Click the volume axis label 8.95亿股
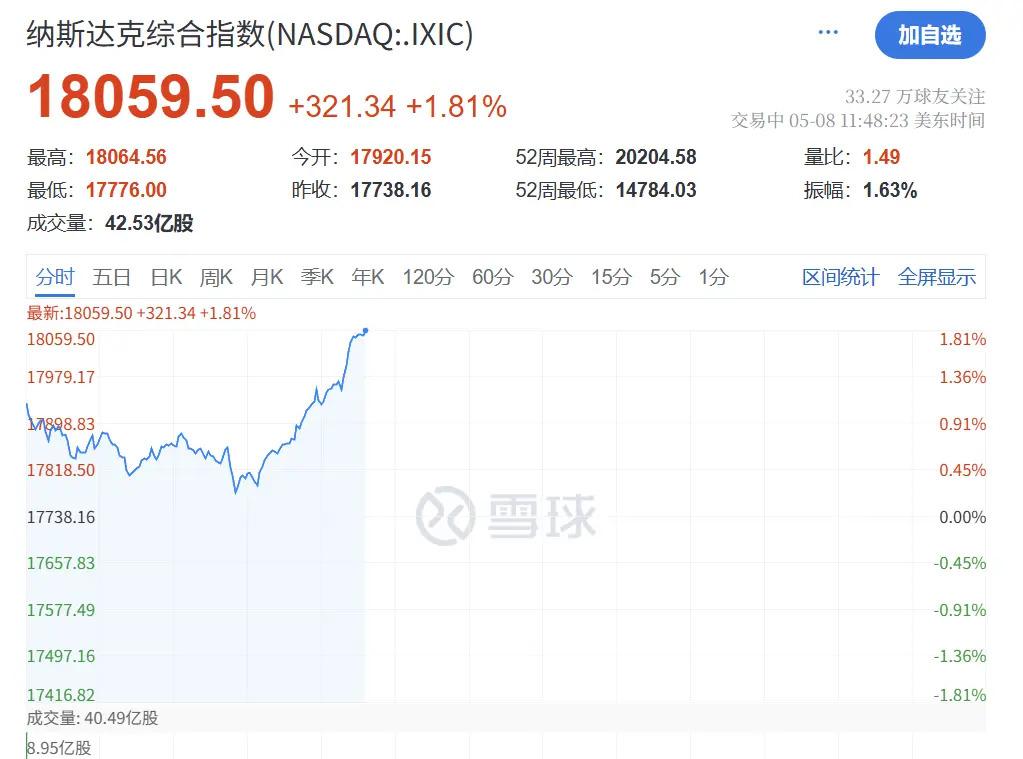1023x759 pixels. click(x=59, y=748)
